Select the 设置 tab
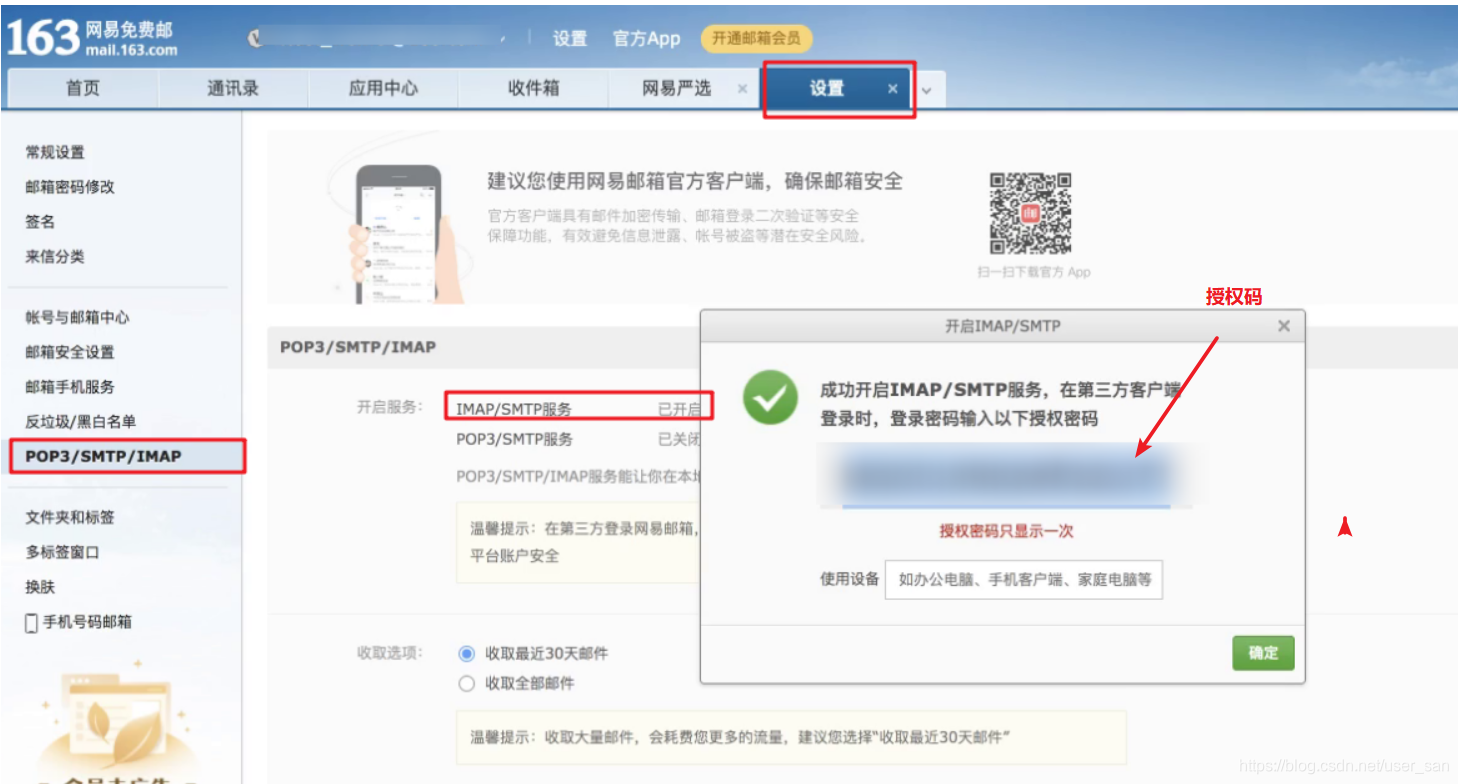Screen dimensions: 1458x784 coord(827,88)
